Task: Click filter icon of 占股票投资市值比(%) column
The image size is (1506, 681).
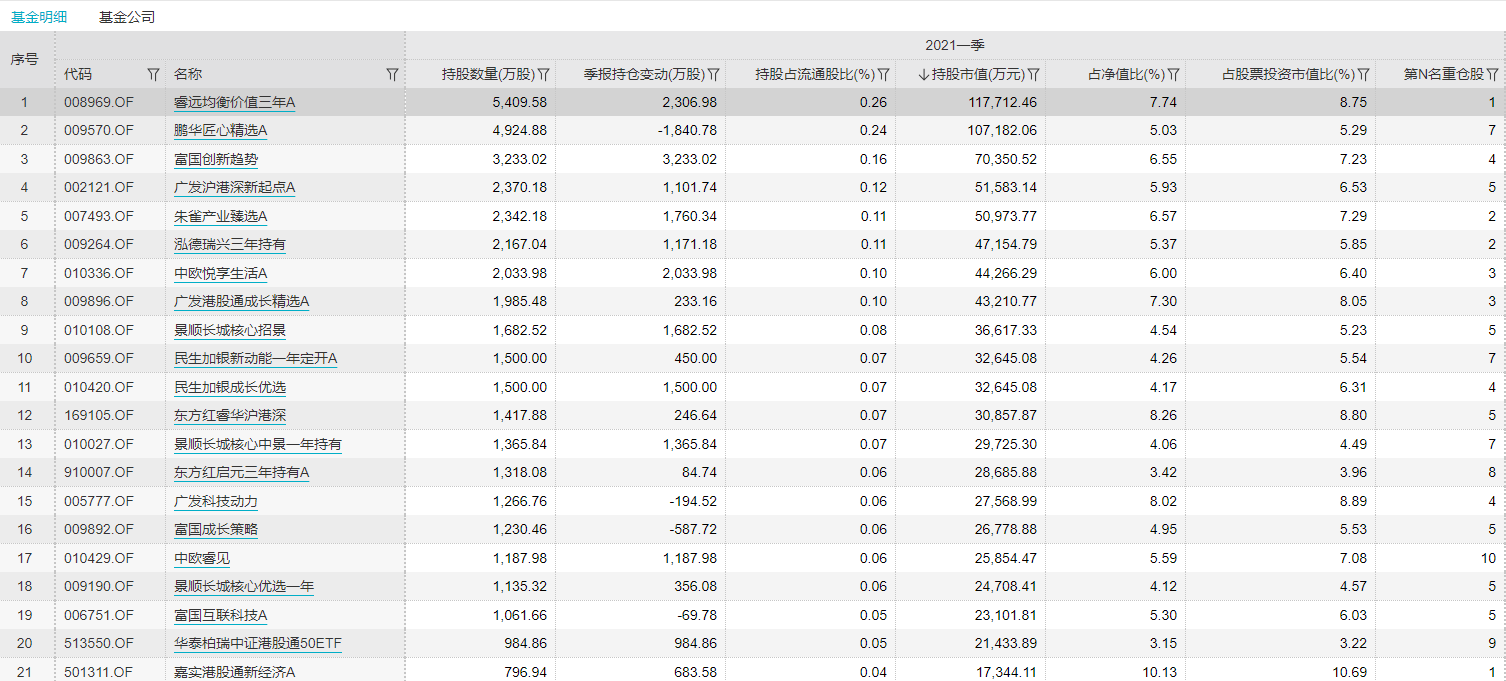Action: (1364, 74)
